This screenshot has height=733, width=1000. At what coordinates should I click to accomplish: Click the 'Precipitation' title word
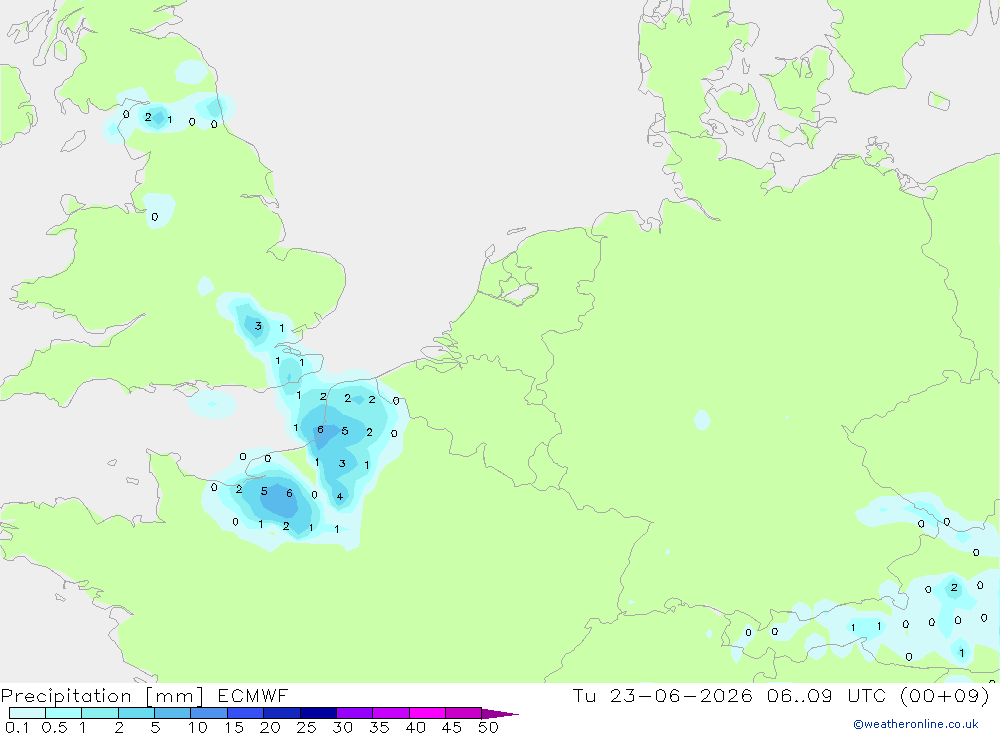point(66,696)
